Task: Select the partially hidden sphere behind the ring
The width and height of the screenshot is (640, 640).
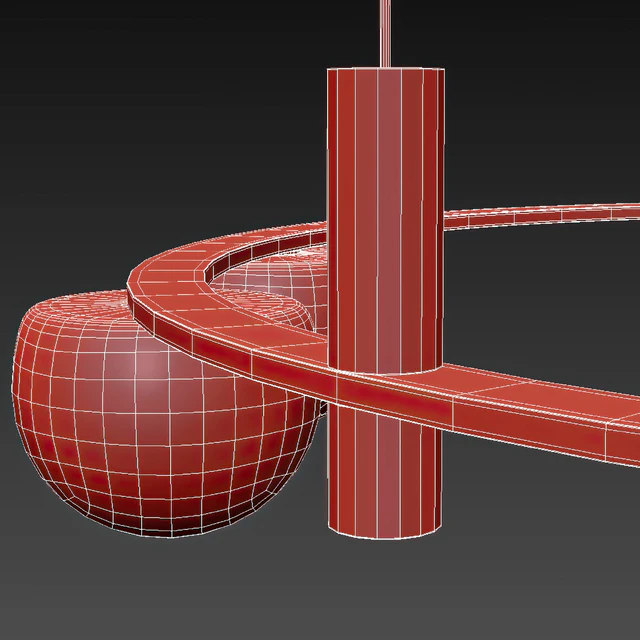Action: [270, 285]
